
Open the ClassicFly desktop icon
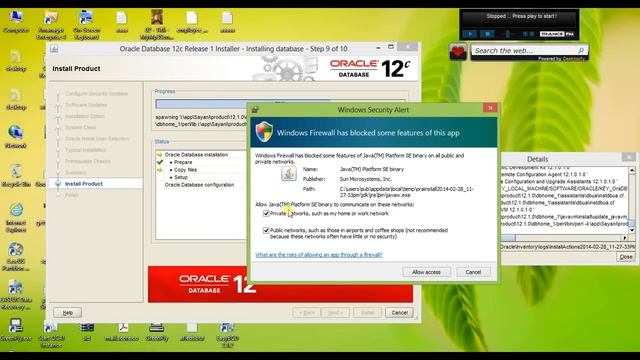click(x=157, y=331)
